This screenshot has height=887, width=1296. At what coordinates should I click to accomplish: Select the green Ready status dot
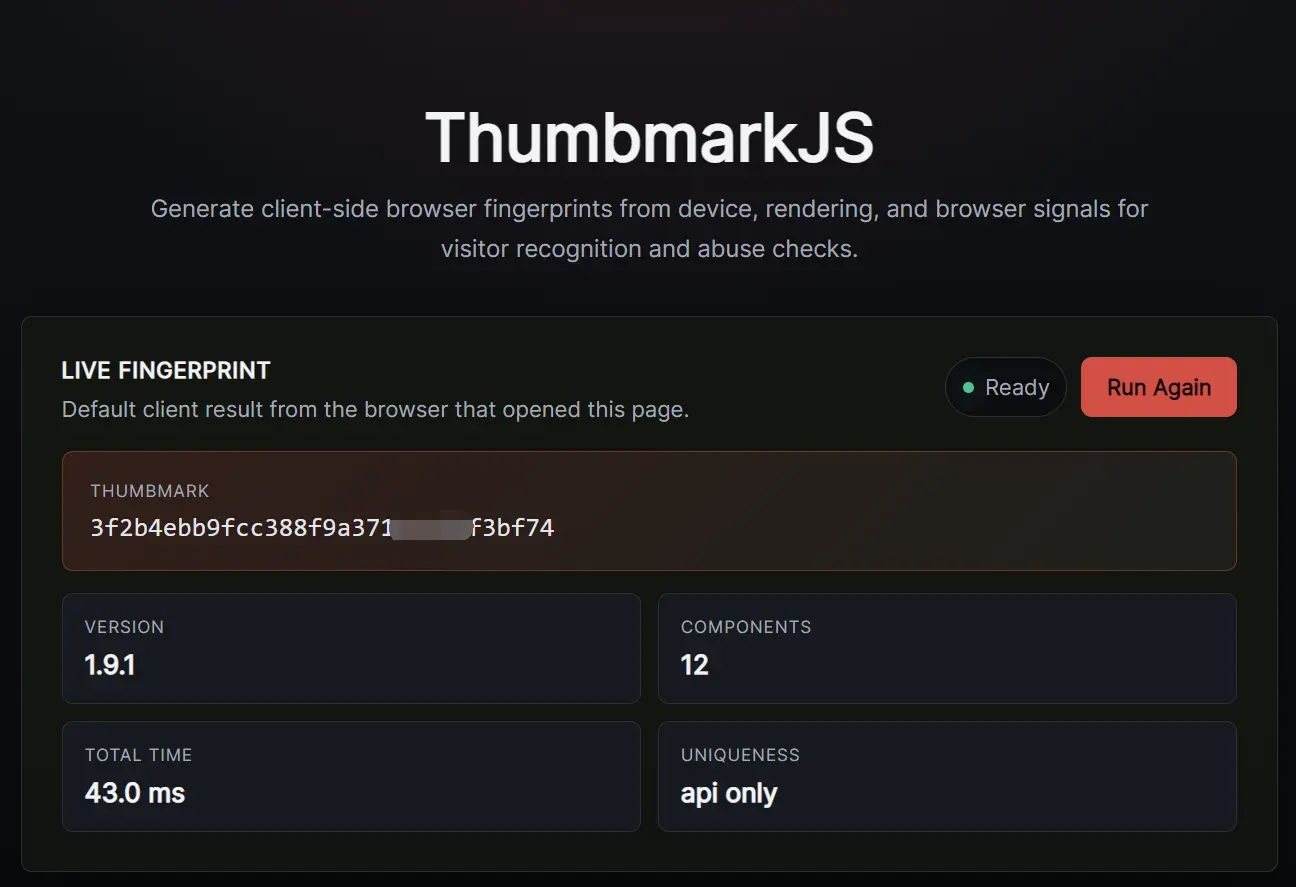967,388
